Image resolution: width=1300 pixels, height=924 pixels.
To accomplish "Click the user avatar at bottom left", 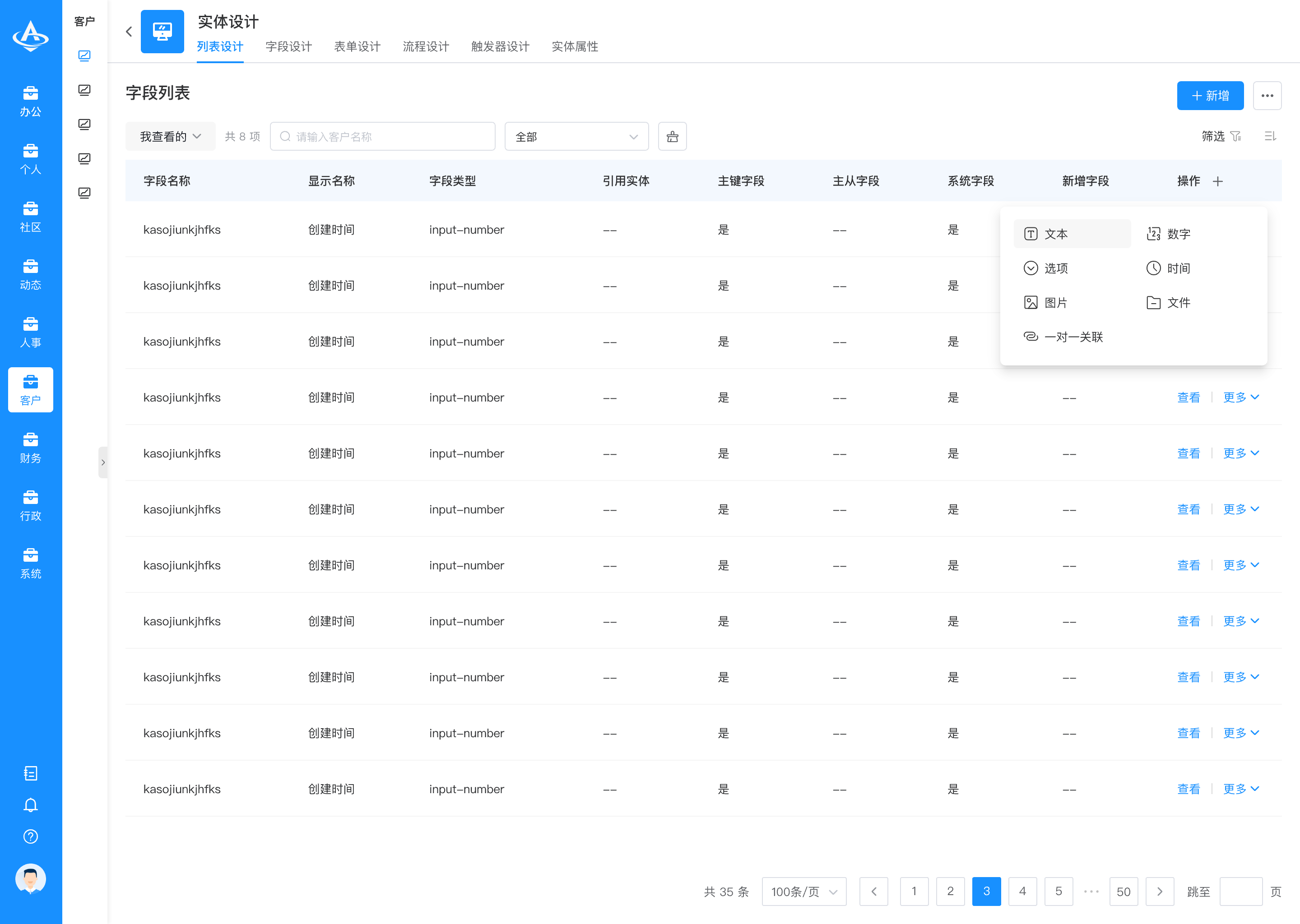I will [x=31, y=879].
